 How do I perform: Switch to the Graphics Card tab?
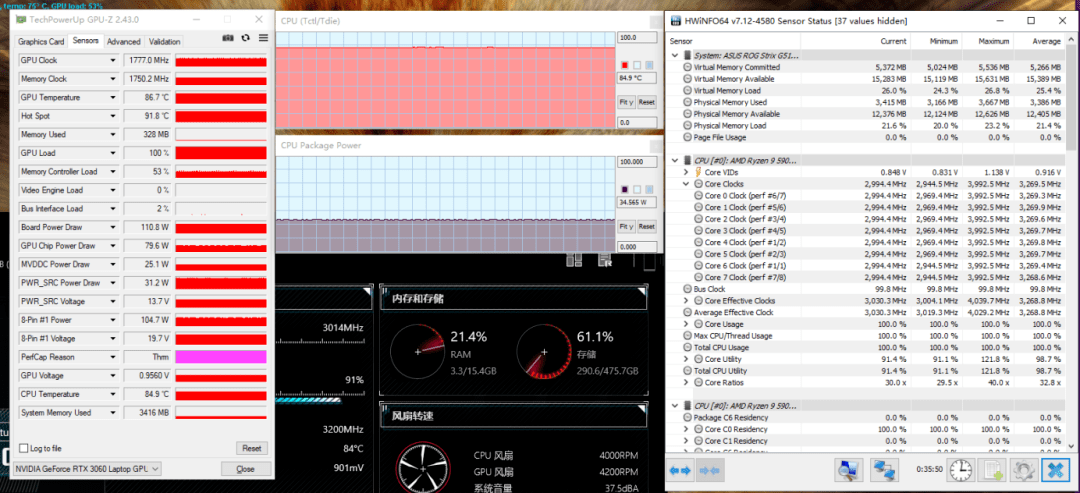[41, 41]
